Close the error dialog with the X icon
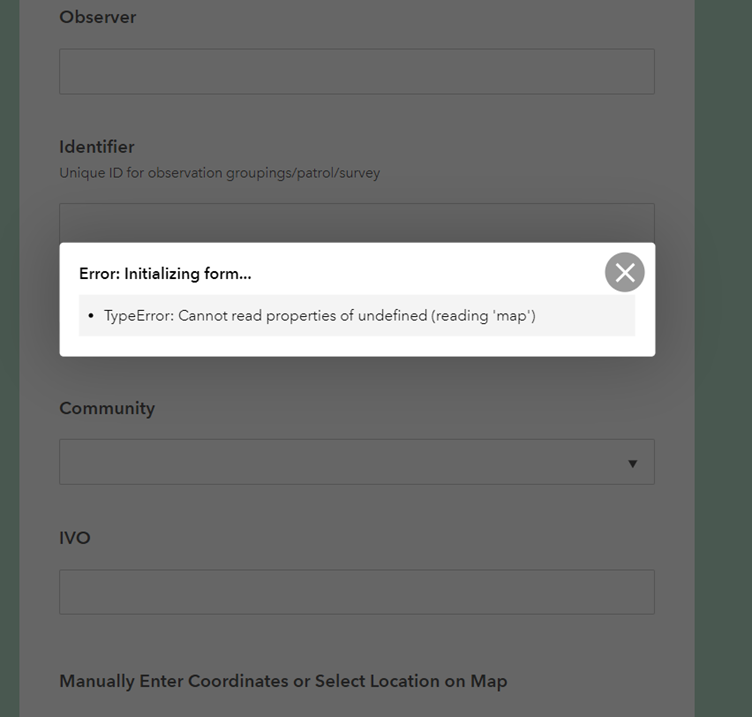 (x=625, y=272)
